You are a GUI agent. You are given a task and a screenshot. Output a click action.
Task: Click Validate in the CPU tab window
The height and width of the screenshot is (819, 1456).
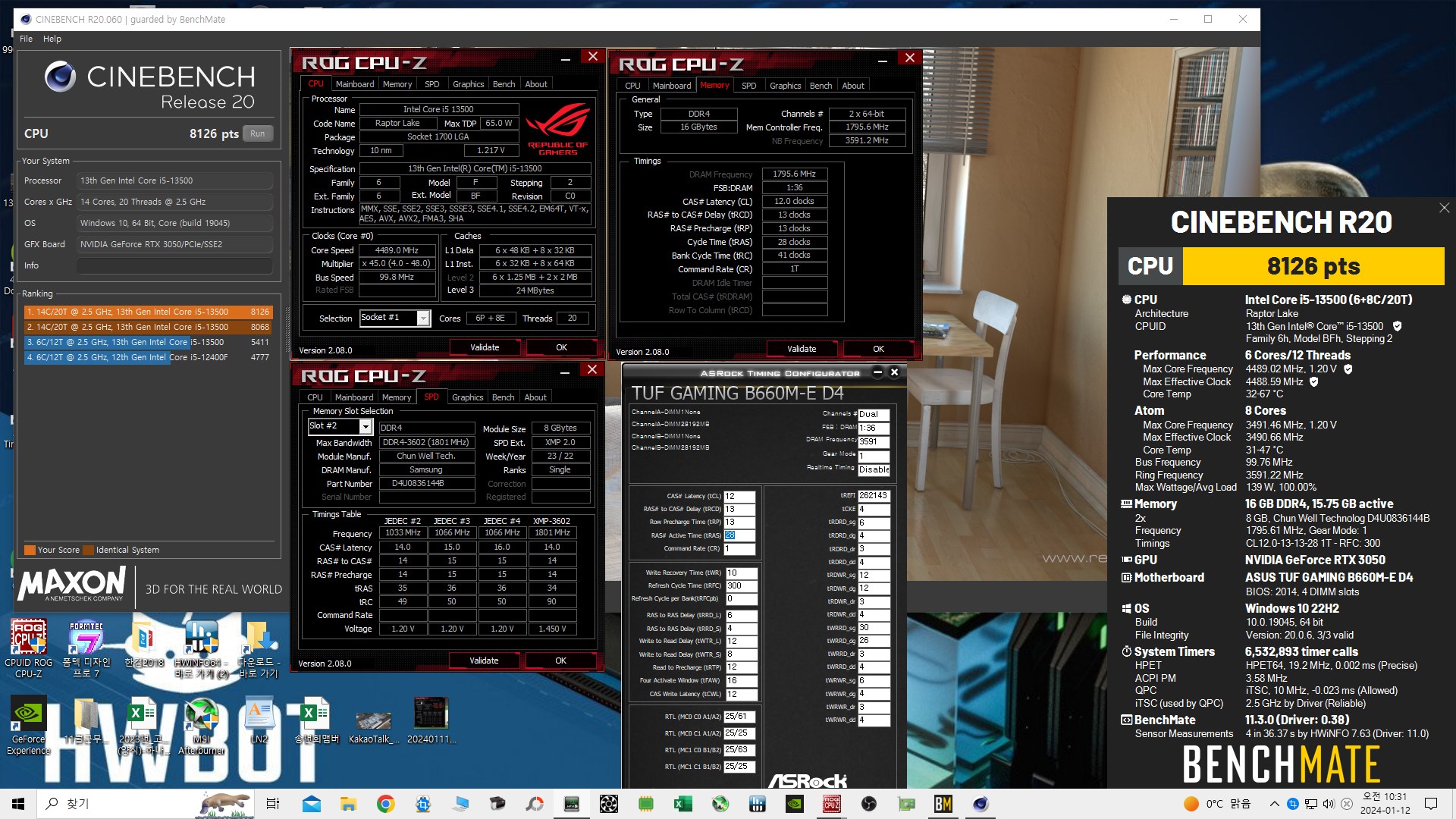click(485, 347)
